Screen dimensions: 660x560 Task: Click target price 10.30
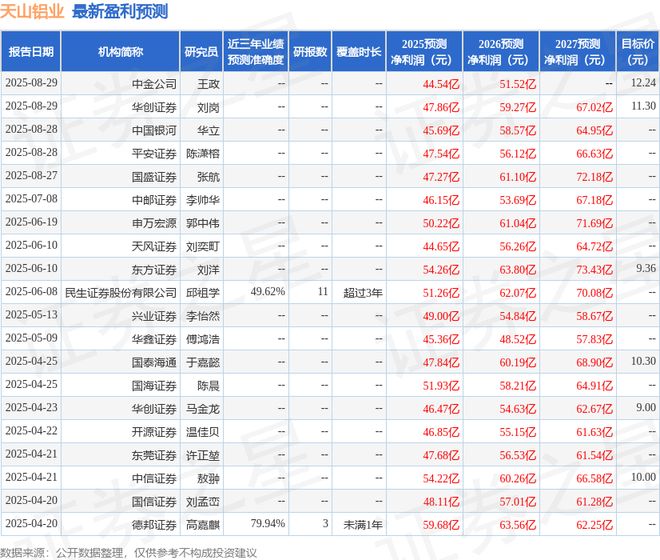[x=643, y=361]
